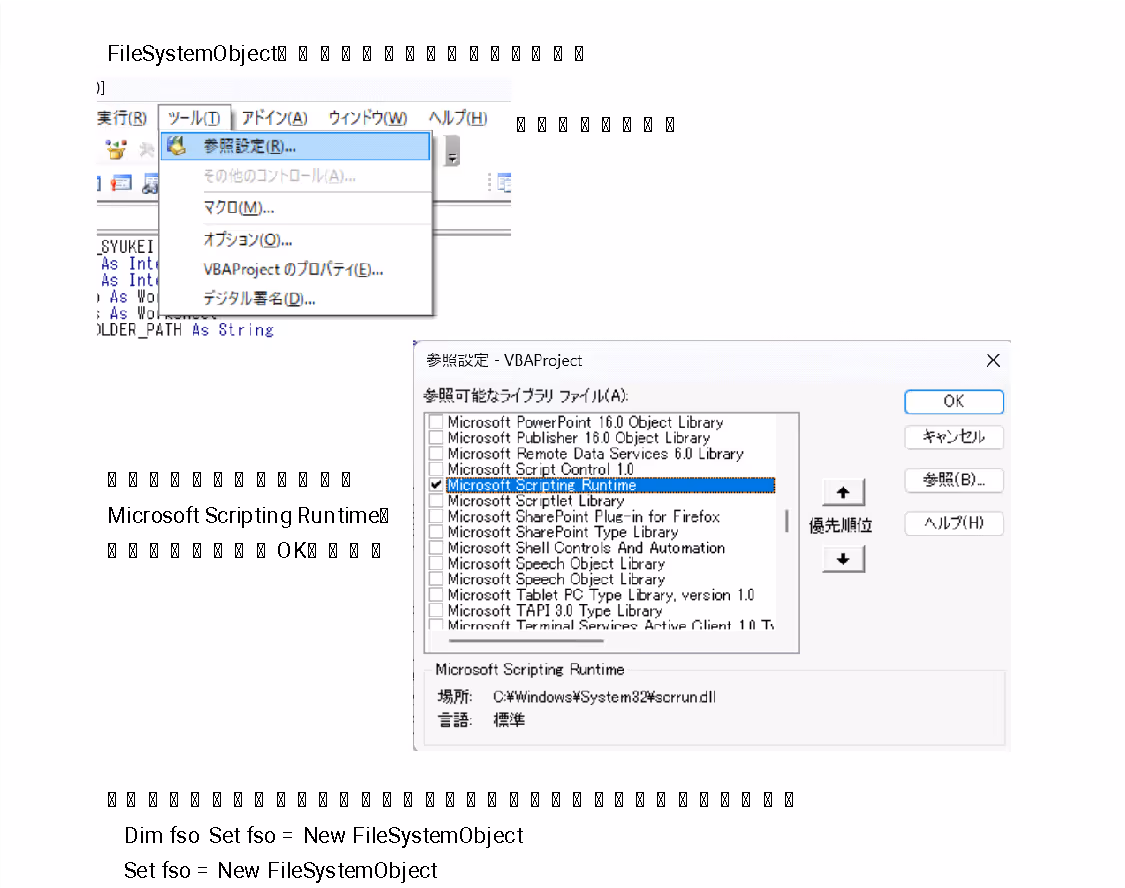Click the greyed hammer Toolbox icon
The height and width of the screenshot is (888, 1125).
click(146, 149)
